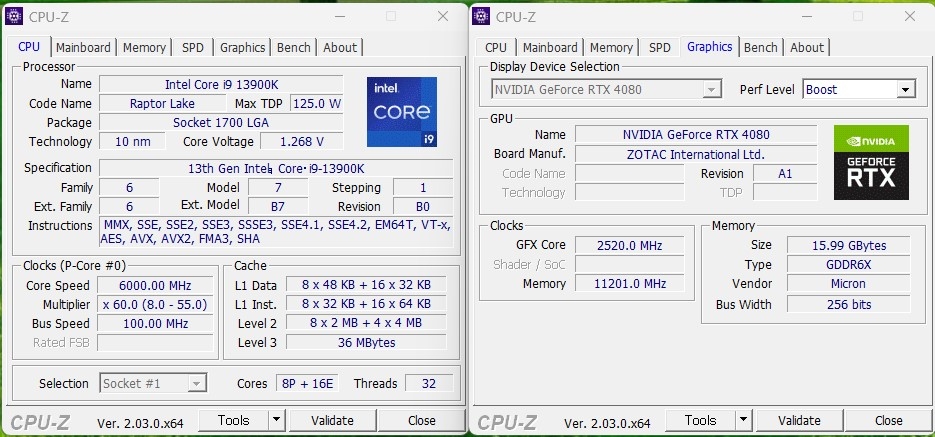Click the Intel Core i9 logo badge

pos(401,112)
